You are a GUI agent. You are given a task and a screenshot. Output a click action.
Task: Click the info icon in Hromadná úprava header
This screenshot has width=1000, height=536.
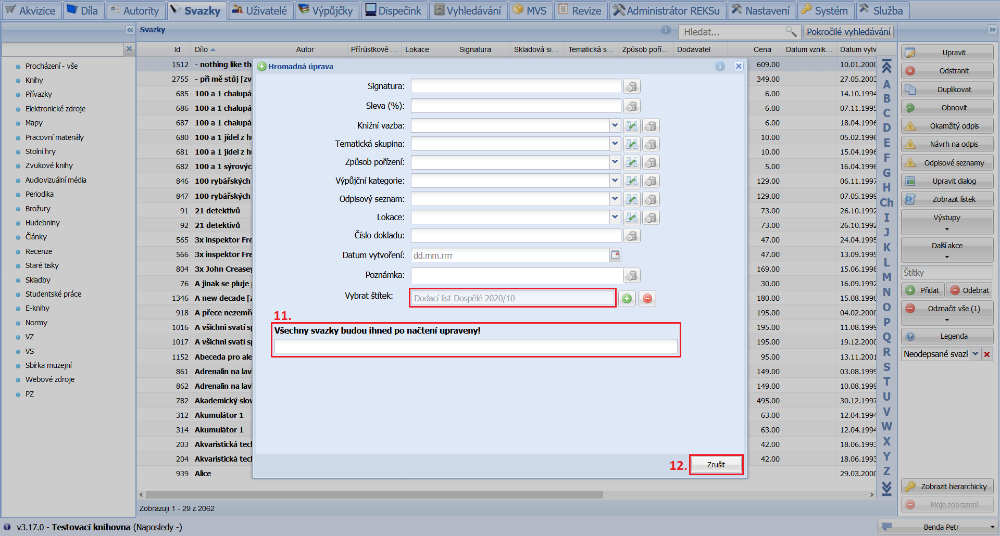(719, 66)
